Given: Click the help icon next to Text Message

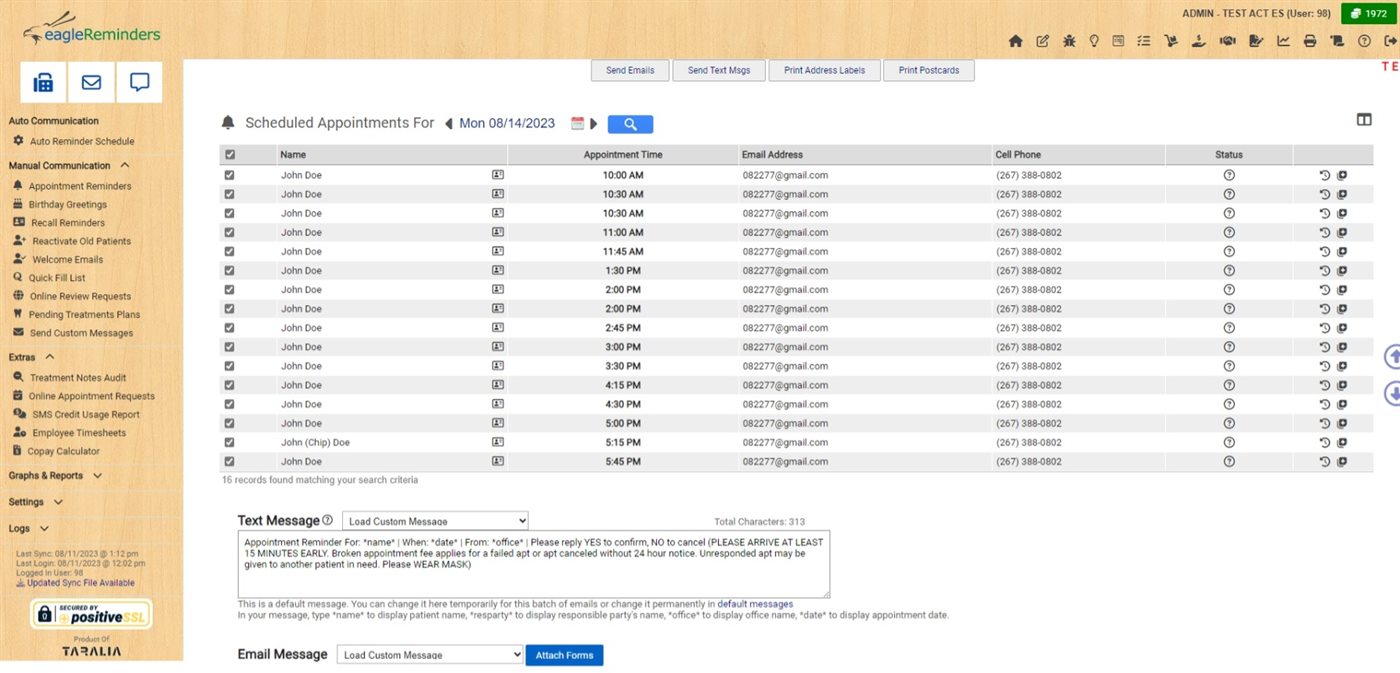Looking at the screenshot, I should (x=328, y=520).
